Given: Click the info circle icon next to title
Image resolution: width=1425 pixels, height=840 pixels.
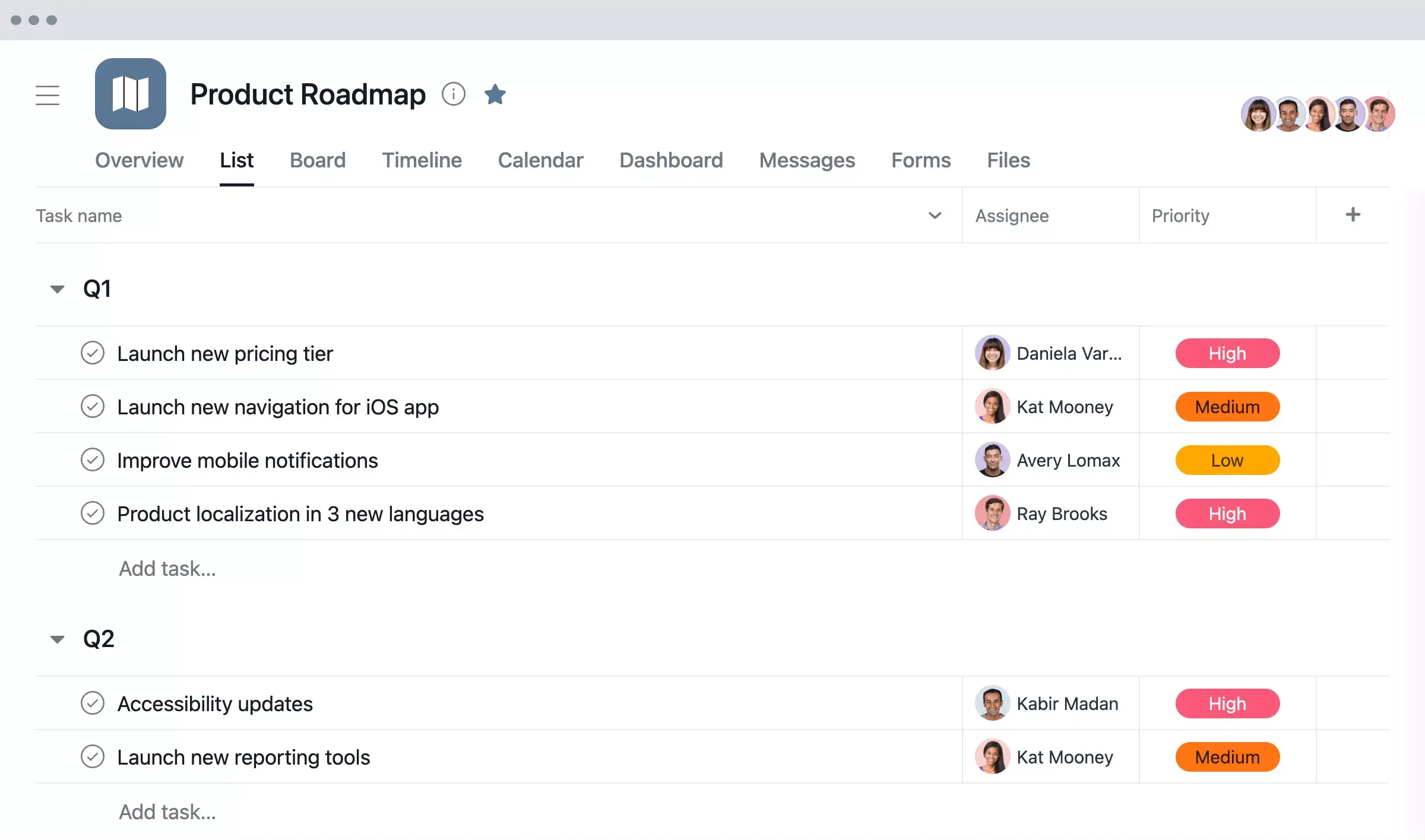Looking at the screenshot, I should (454, 93).
